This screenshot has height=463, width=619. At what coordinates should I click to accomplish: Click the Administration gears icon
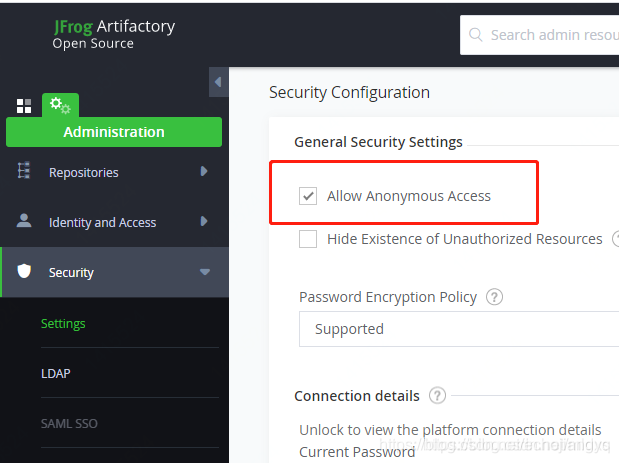tap(60, 105)
